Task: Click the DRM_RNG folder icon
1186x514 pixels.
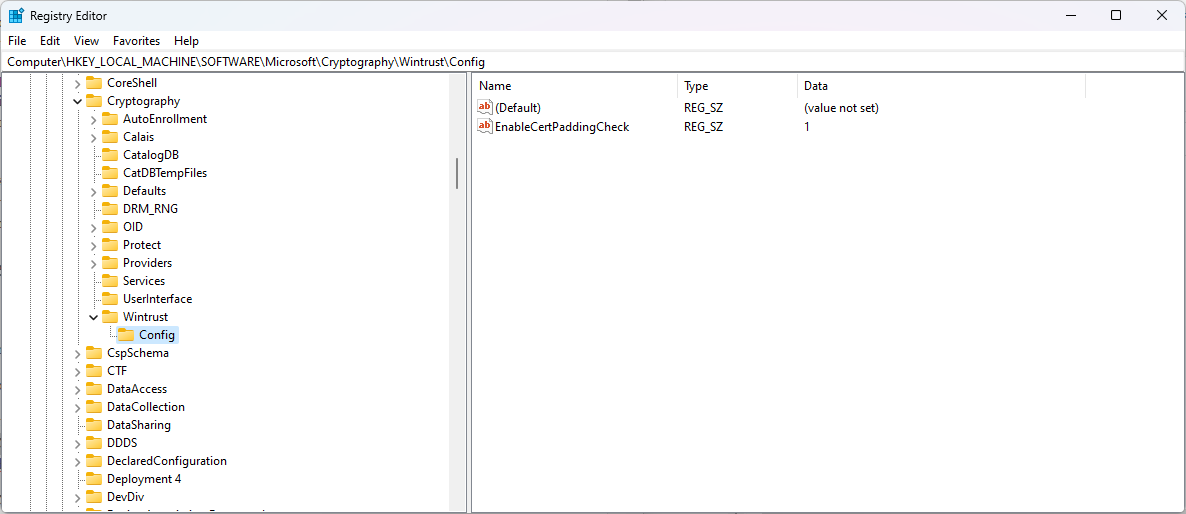Action: (x=110, y=209)
